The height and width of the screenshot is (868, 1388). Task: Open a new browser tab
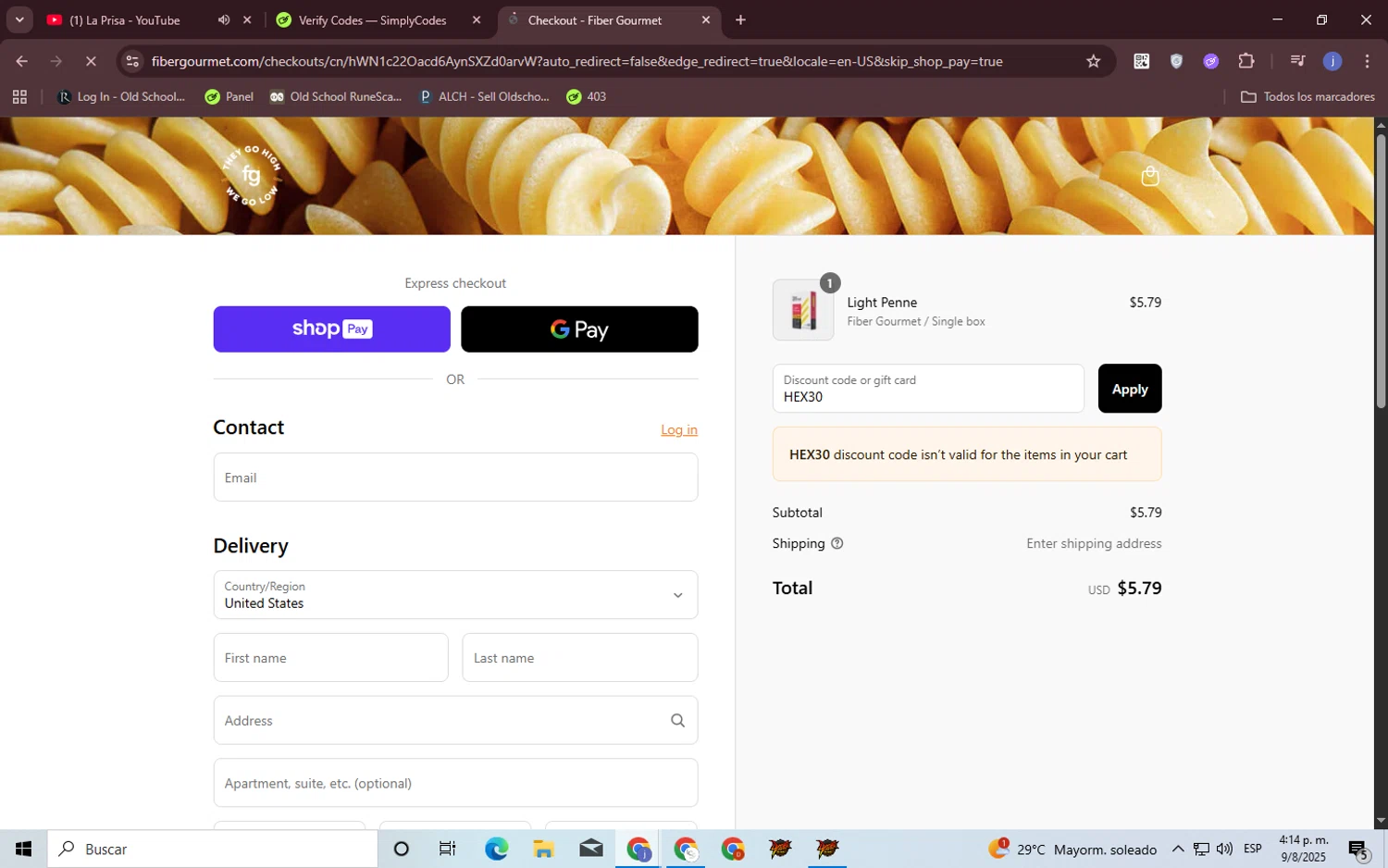pyautogui.click(x=740, y=19)
